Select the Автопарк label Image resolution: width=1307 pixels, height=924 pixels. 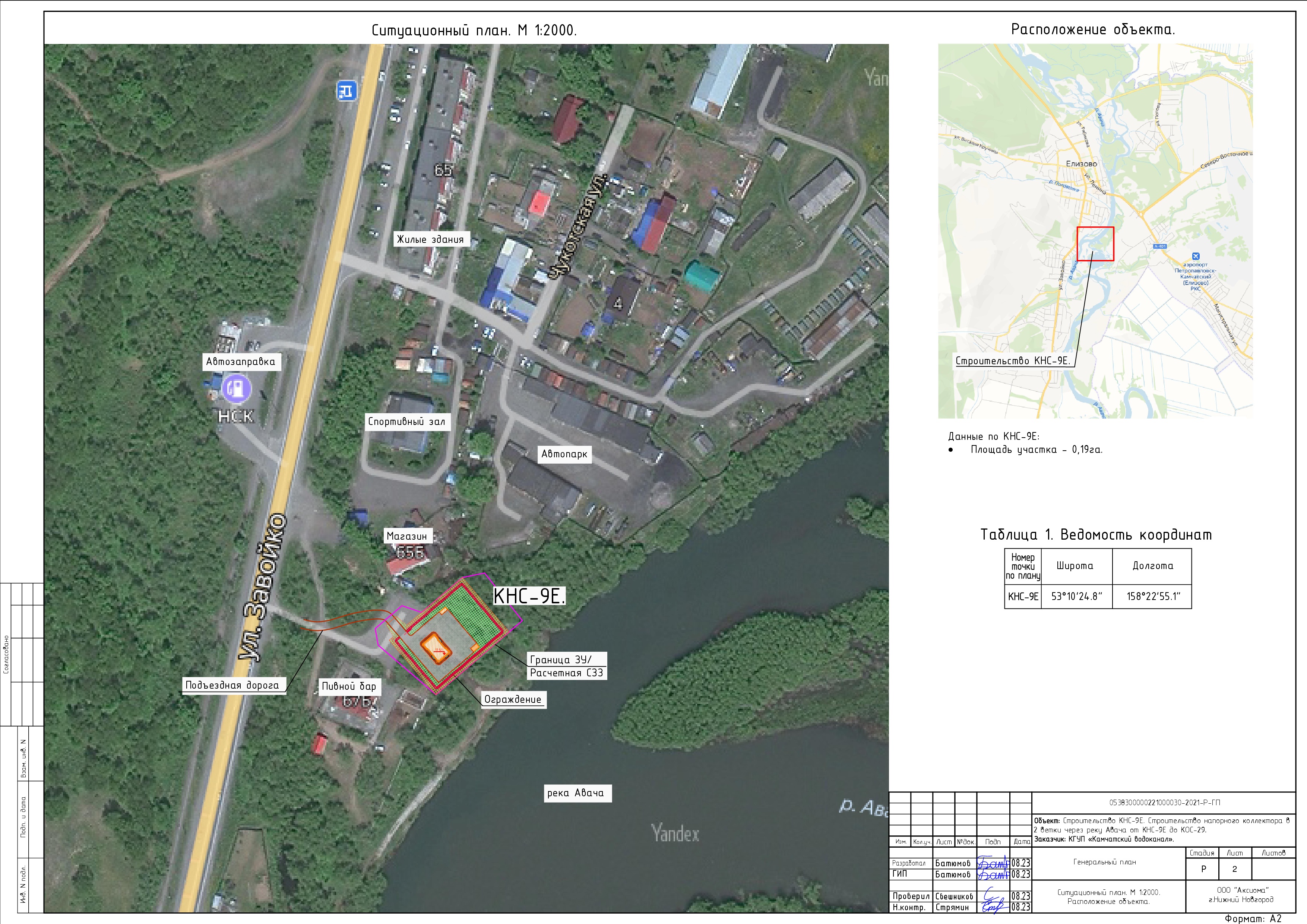[564, 454]
